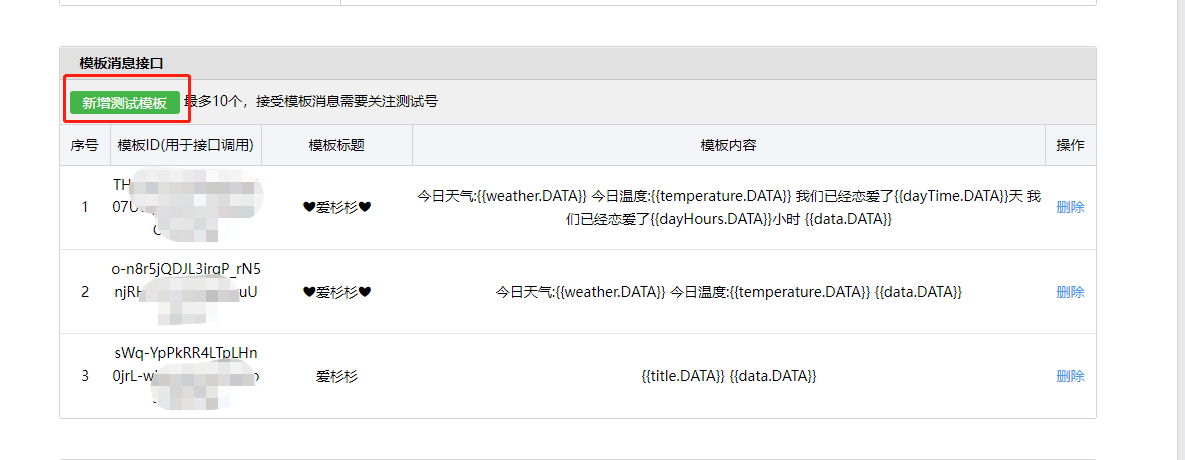The image size is (1185, 460).
Task: Select the 模板标题 column header
Action: (337, 145)
